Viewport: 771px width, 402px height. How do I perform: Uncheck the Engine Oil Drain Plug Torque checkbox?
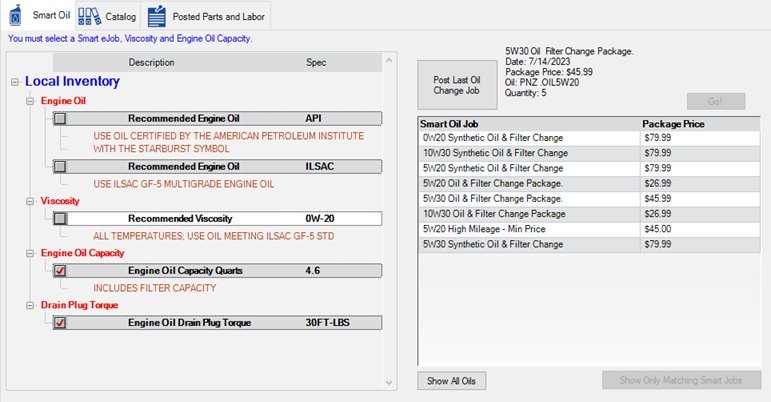[x=60, y=322]
